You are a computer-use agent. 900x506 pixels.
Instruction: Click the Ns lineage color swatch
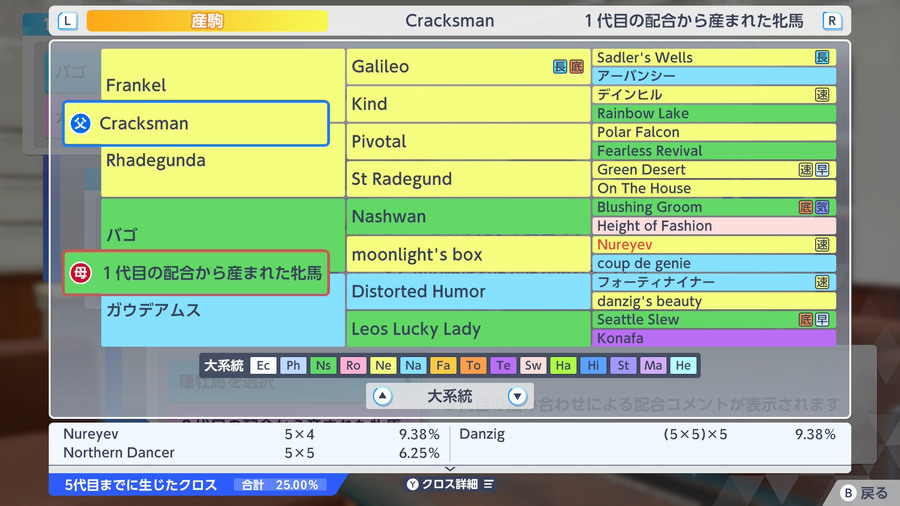[323, 365]
